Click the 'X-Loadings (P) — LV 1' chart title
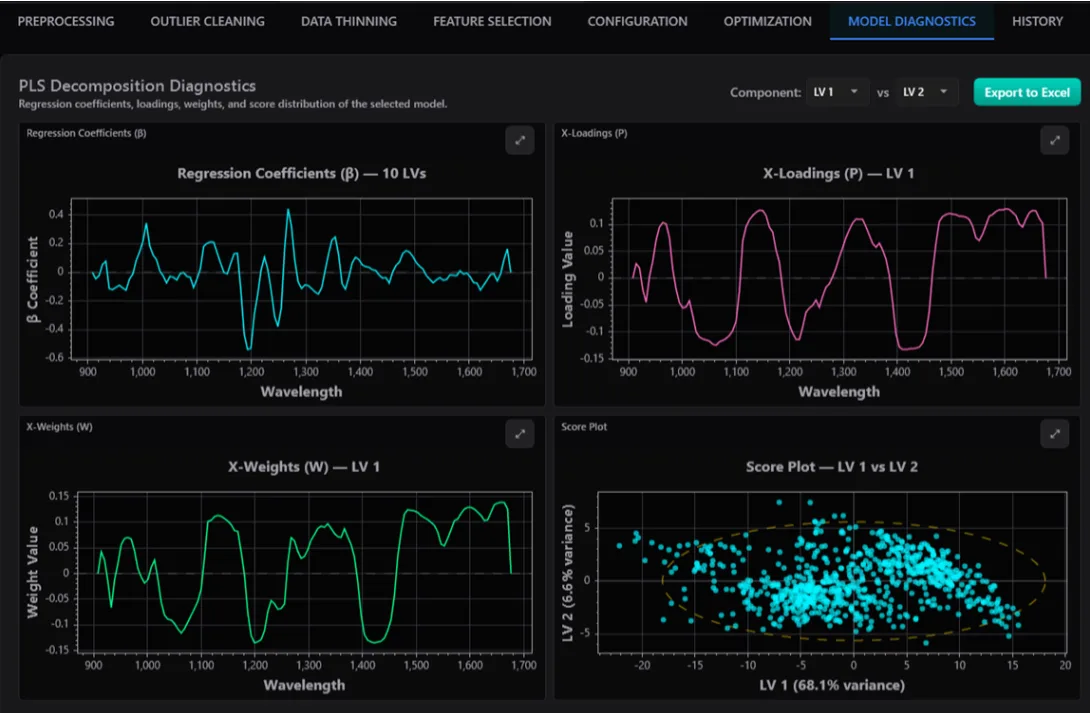The image size is (1090, 713). click(x=838, y=174)
